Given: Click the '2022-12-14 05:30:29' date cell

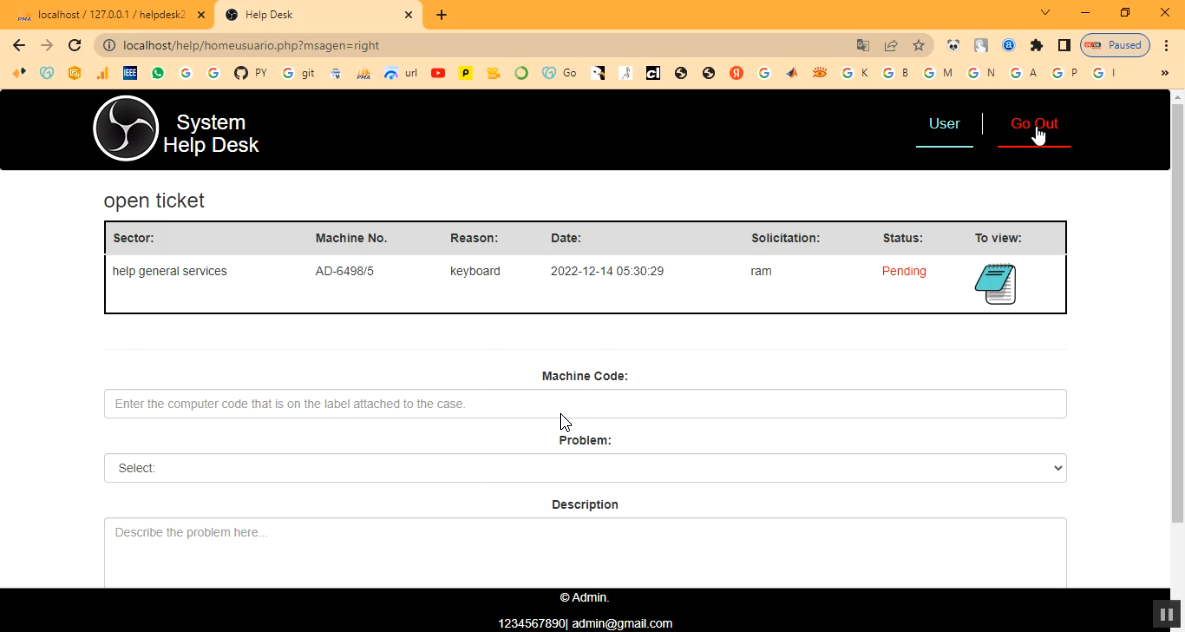Looking at the screenshot, I should tap(607, 271).
